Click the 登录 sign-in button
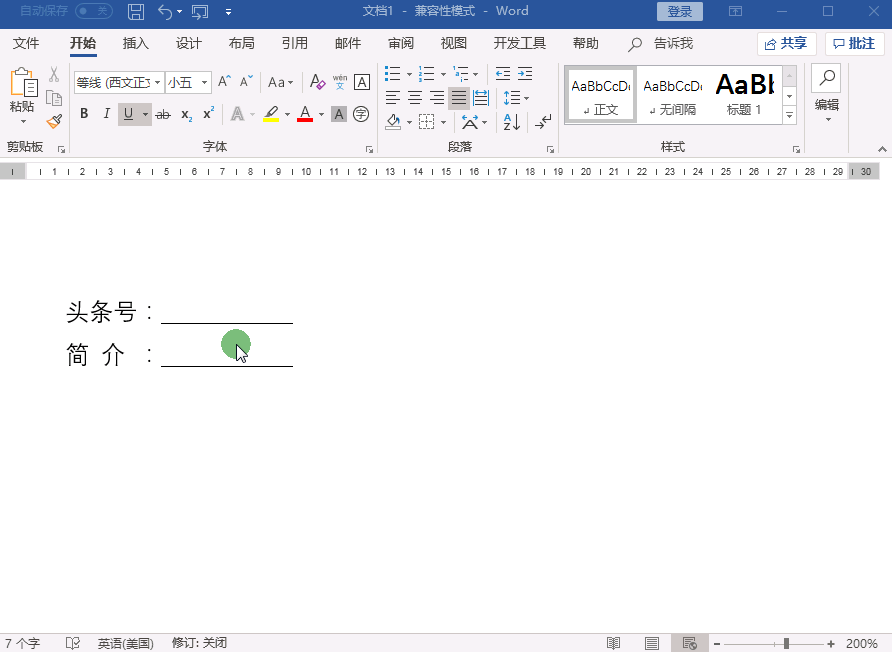 (679, 12)
